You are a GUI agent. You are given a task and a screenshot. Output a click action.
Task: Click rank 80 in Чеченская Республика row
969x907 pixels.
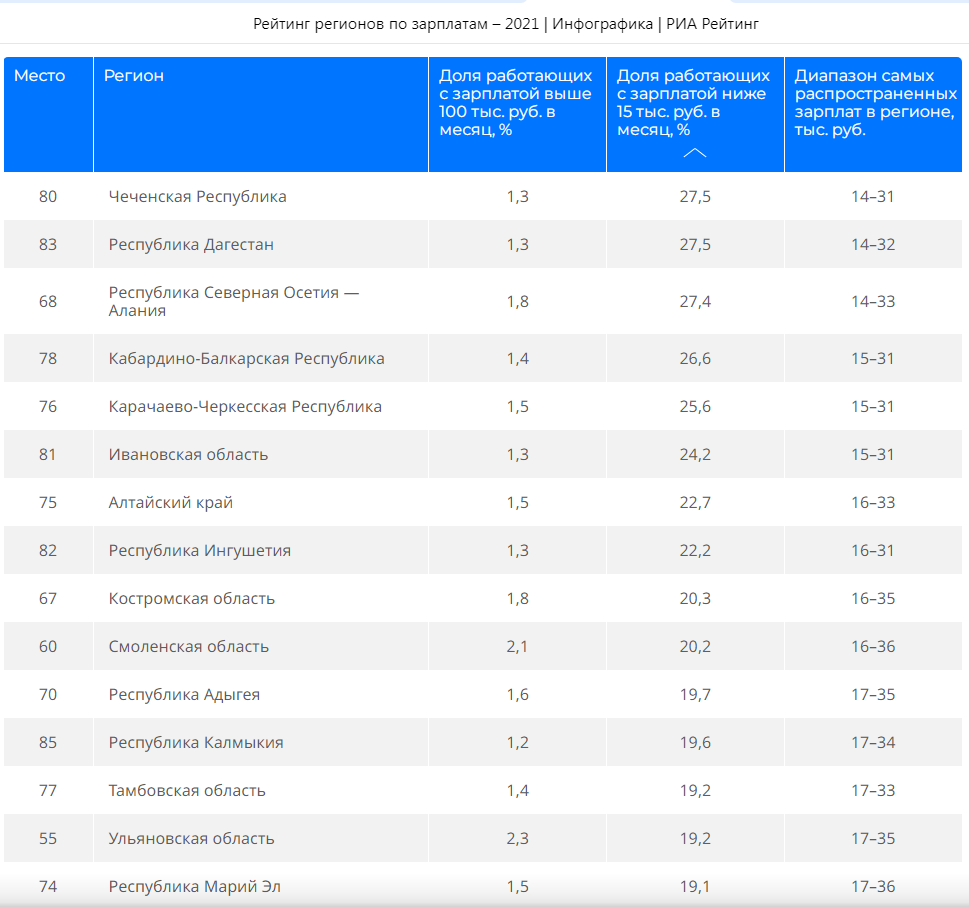(x=48, y=196)
